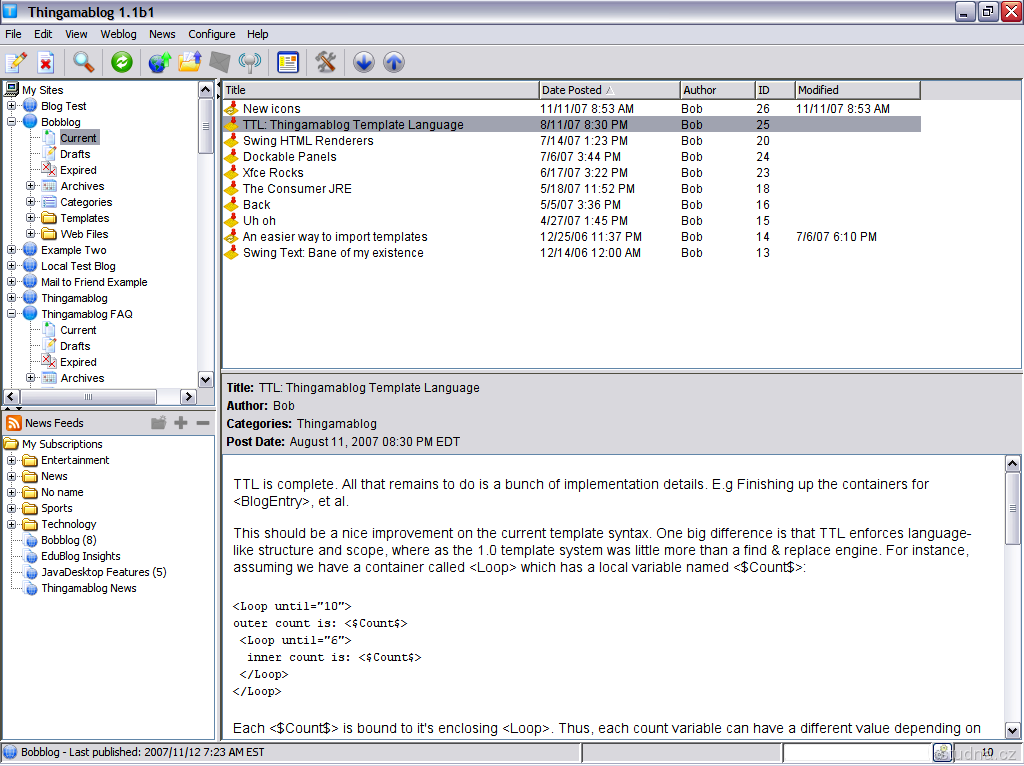Click the delete entry red X icon
1024x766 pixels.
(x=46, y=62)
